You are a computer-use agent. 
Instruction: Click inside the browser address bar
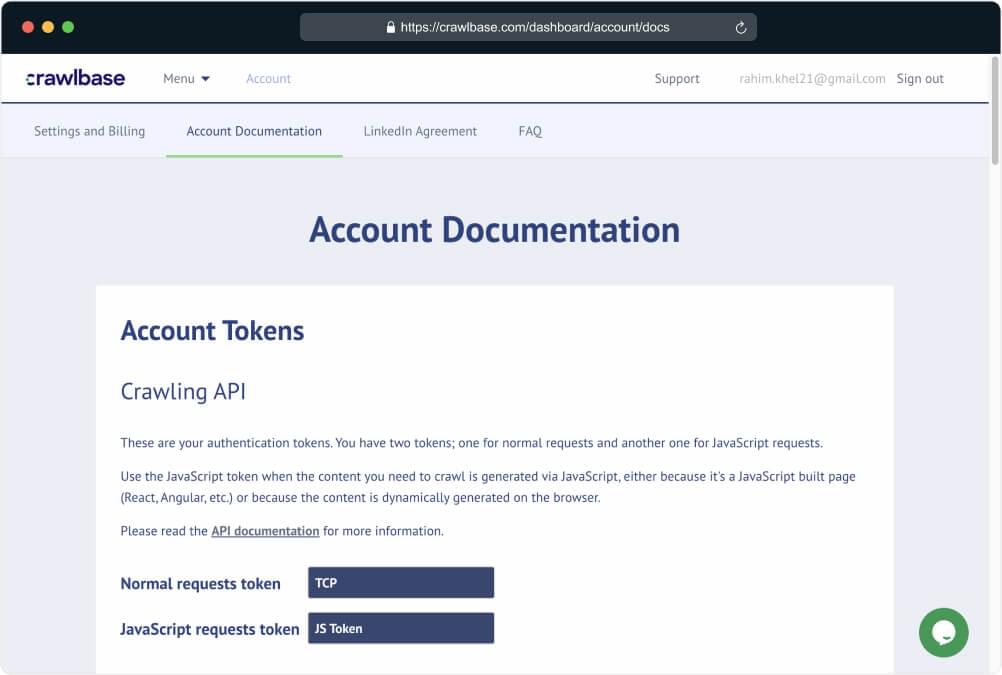pyautogui.click(x=528, y=27)
